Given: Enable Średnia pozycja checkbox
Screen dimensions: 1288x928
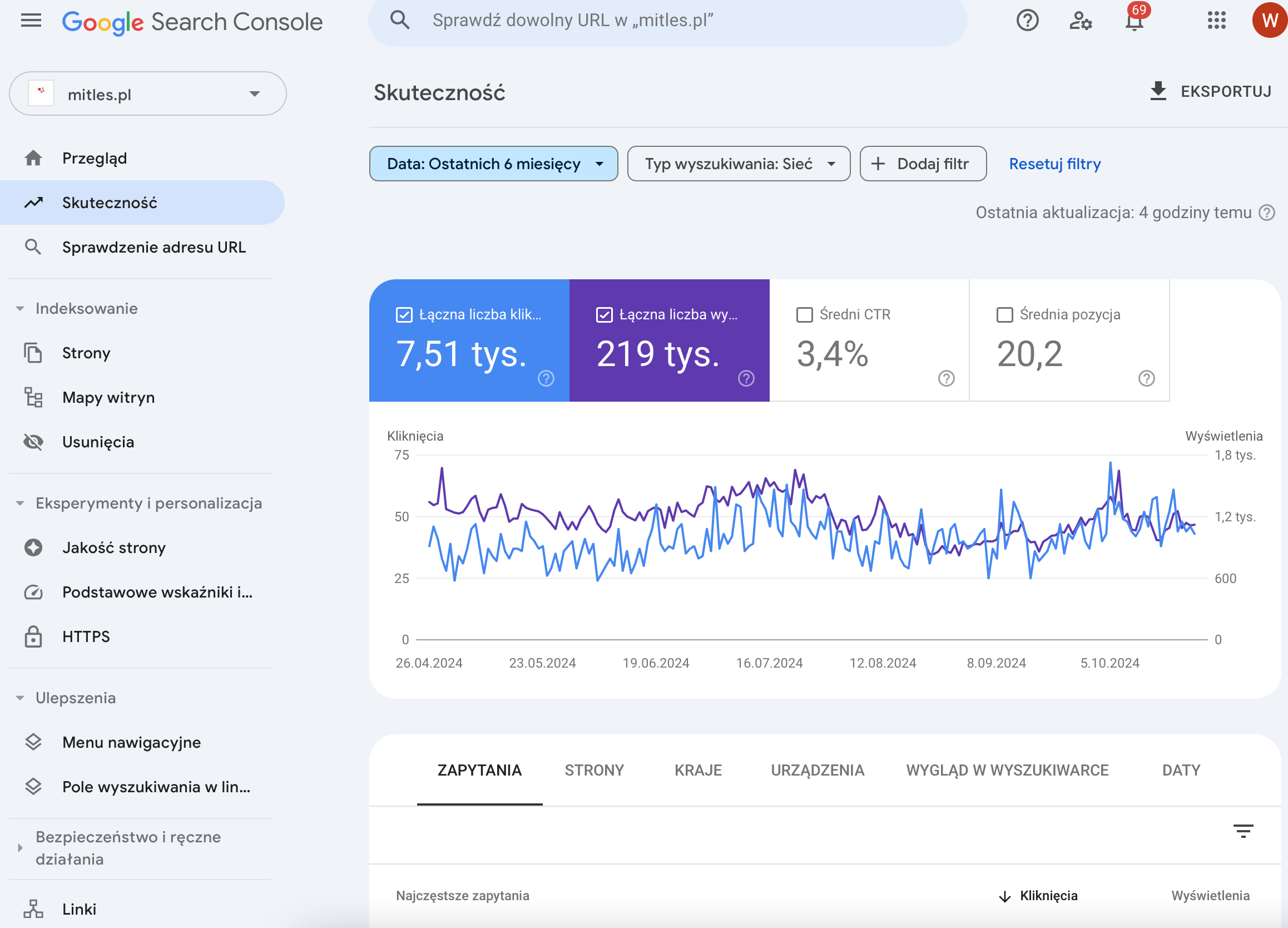Looking at the screenshot, I should [x=1004, y=314].
